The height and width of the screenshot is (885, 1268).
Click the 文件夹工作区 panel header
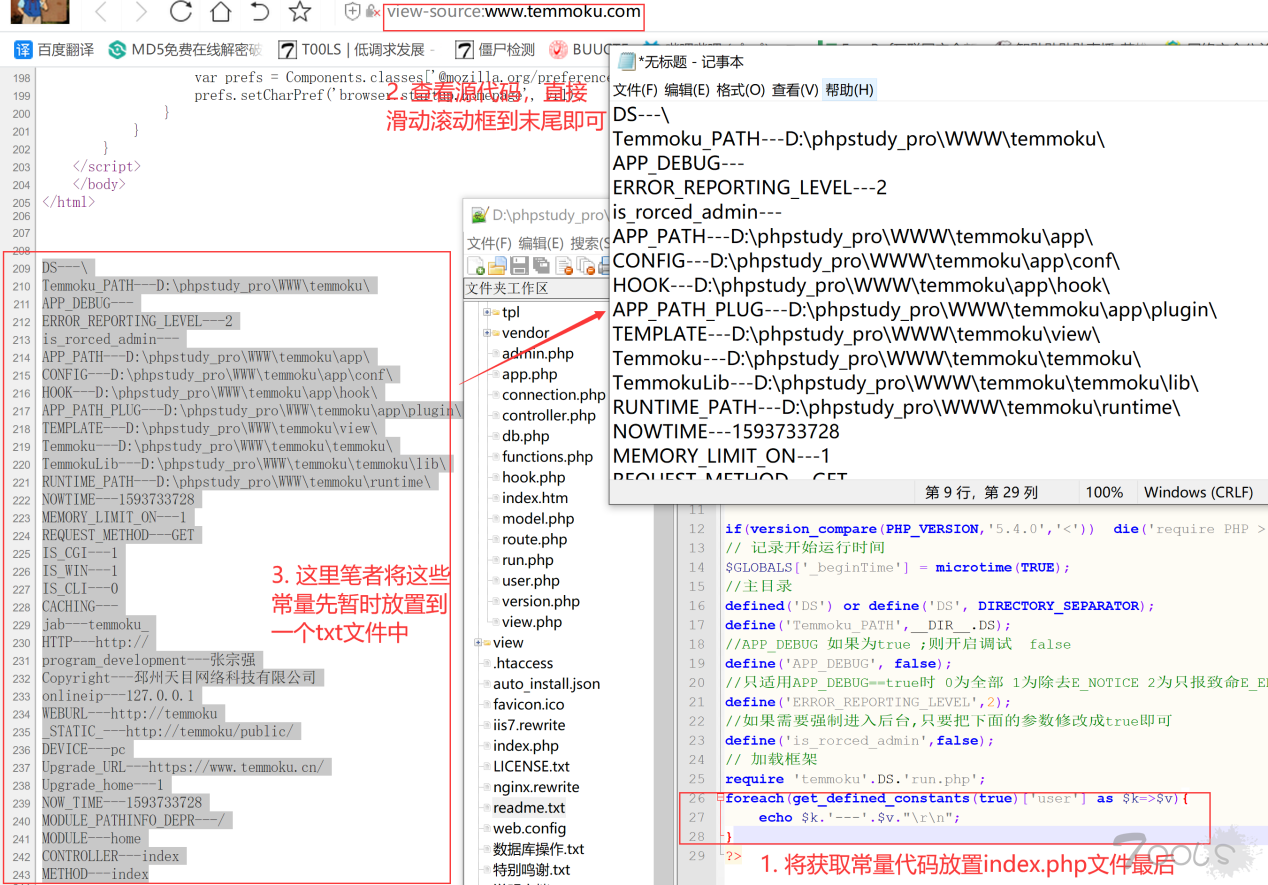[536, 288]
